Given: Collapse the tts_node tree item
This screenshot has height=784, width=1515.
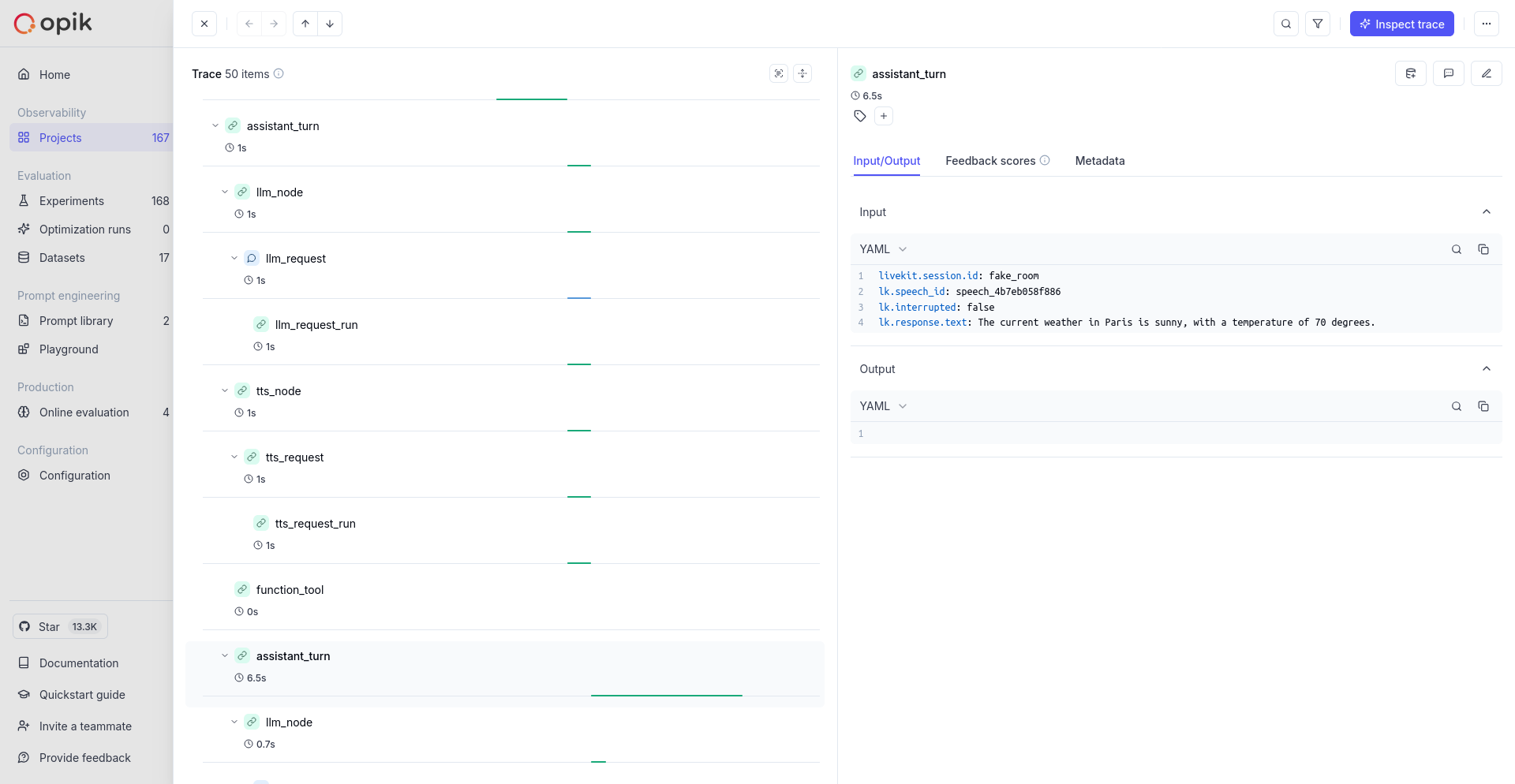Looking at the screenshot, I should (x=225, y=391).
